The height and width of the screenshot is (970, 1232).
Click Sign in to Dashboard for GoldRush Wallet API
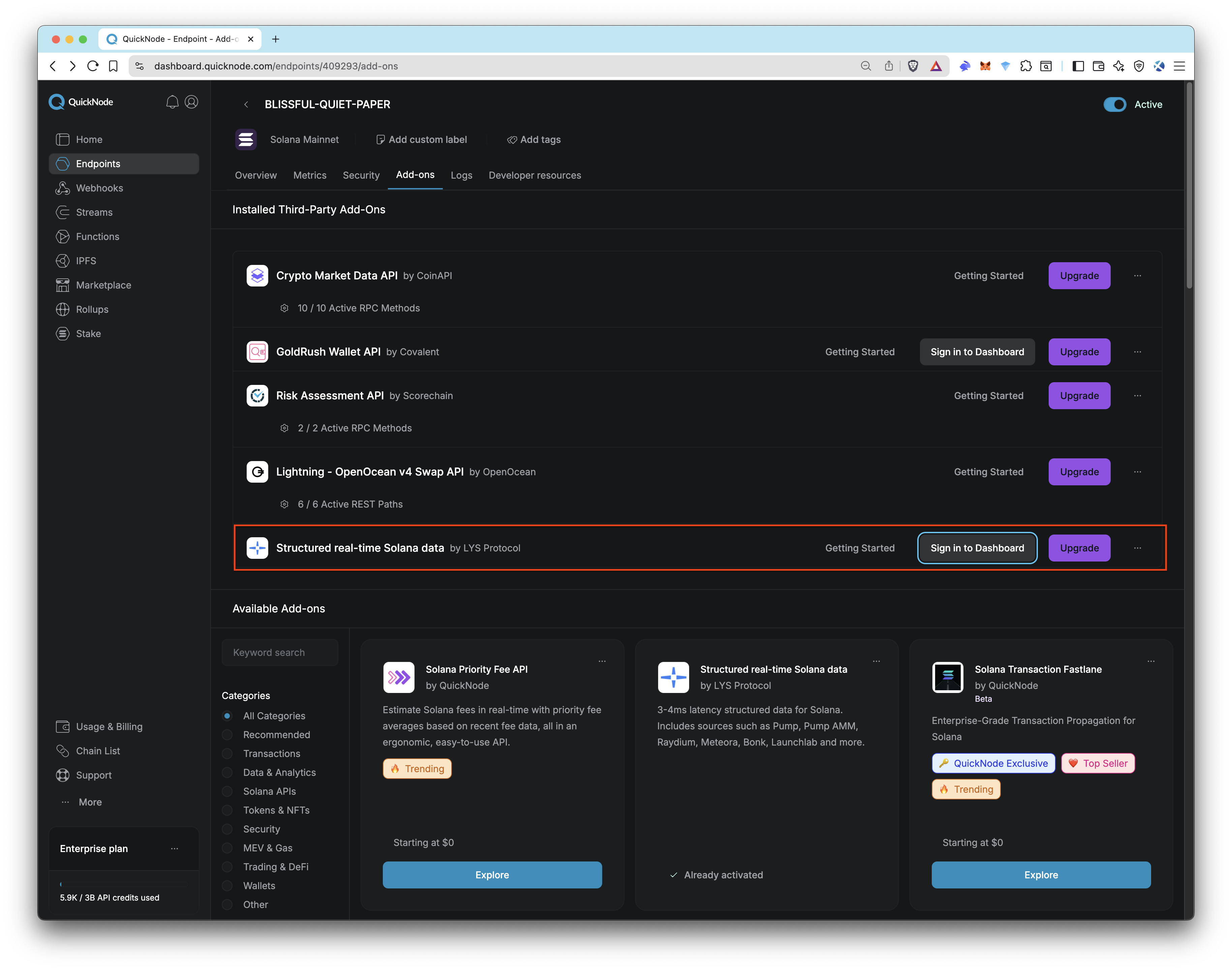click(x=977, y=352)
